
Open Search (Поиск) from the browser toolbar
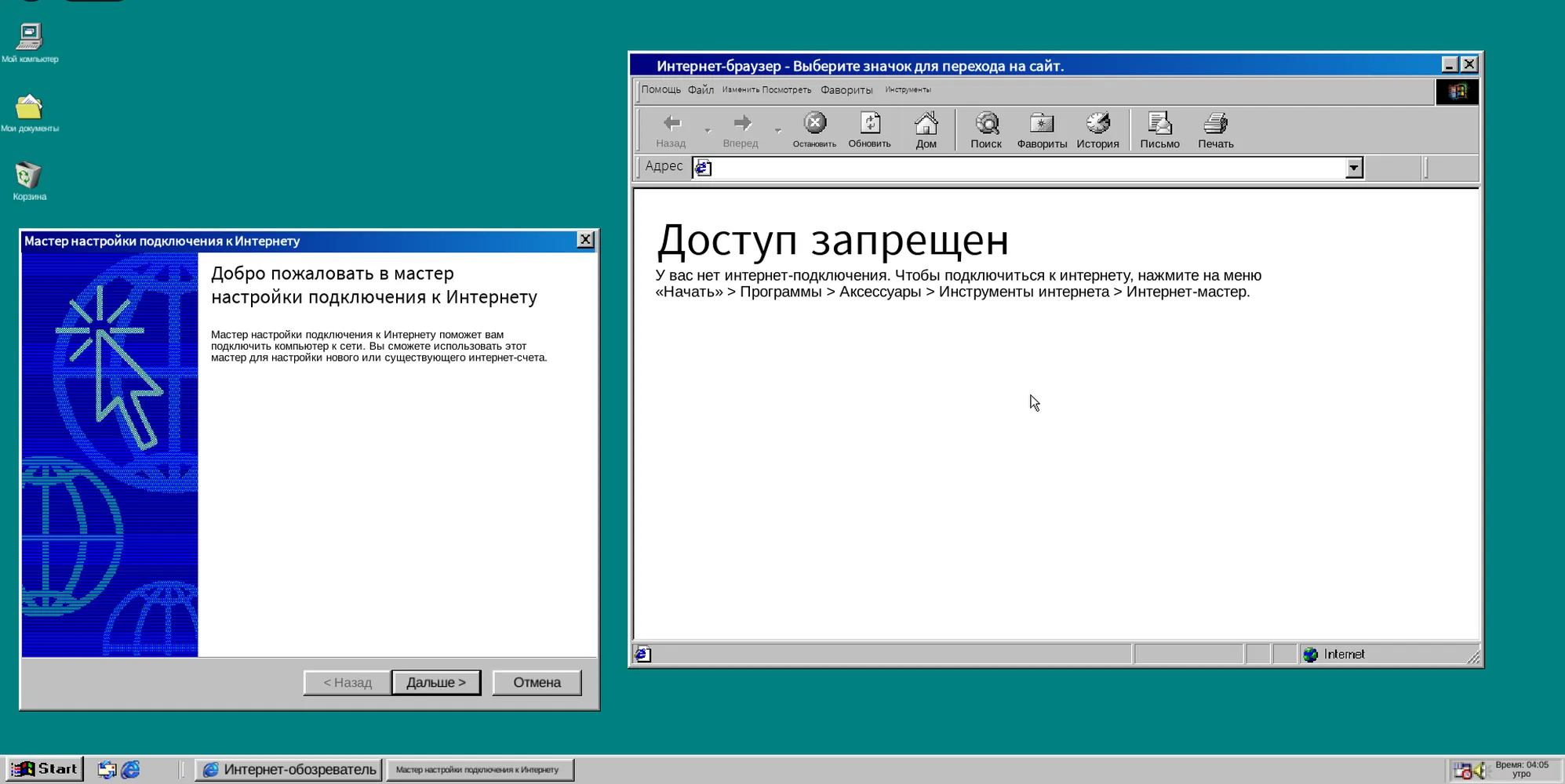point(986,130)
